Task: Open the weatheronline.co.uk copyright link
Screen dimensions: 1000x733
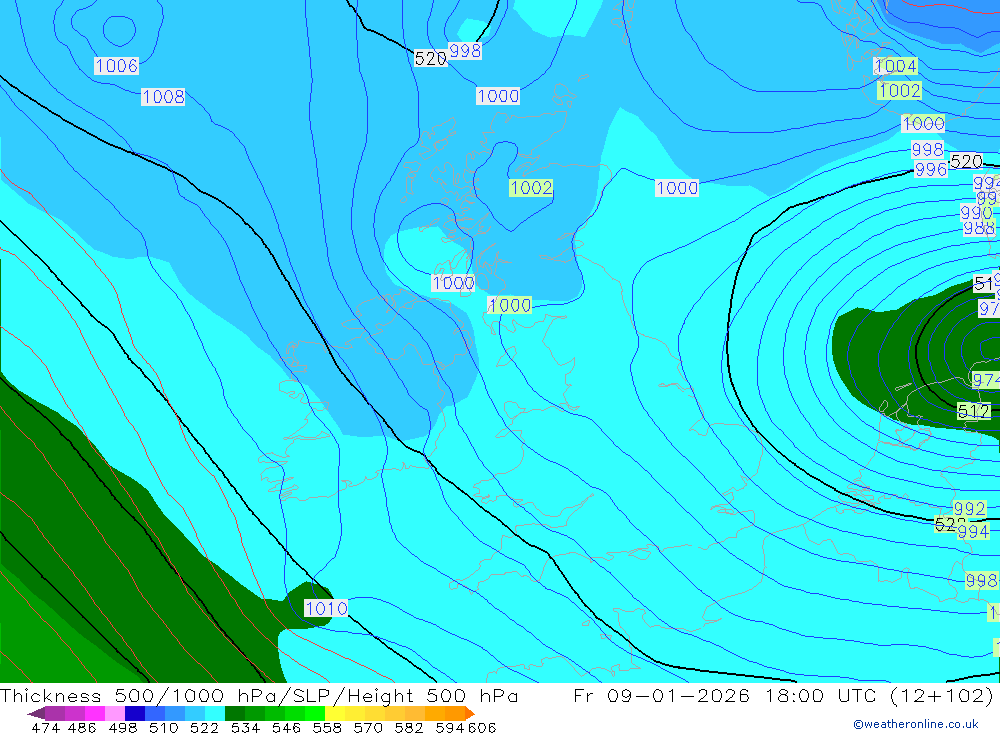Action: (x=916, y=724)
